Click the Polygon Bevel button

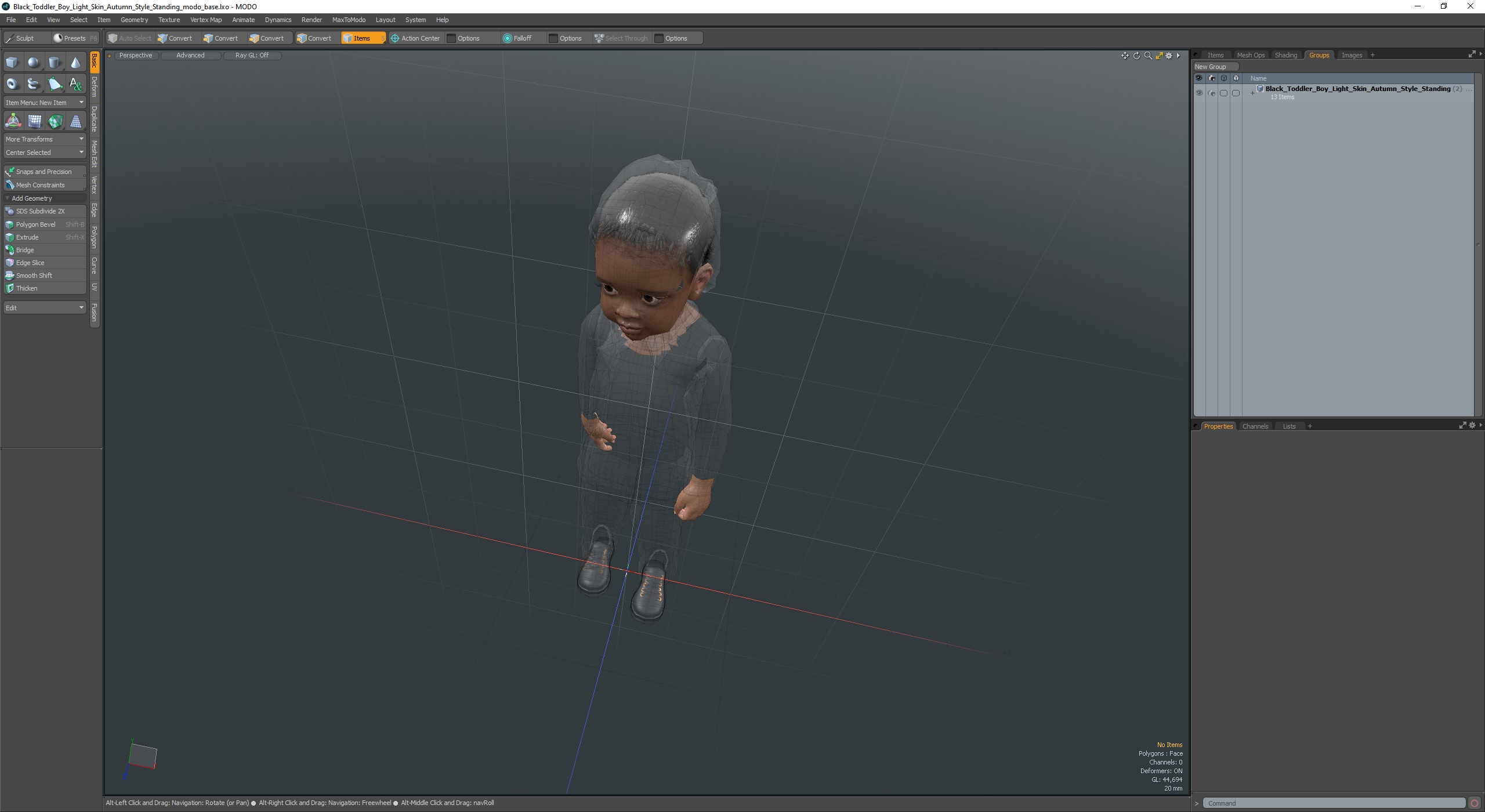click(36, 224)
